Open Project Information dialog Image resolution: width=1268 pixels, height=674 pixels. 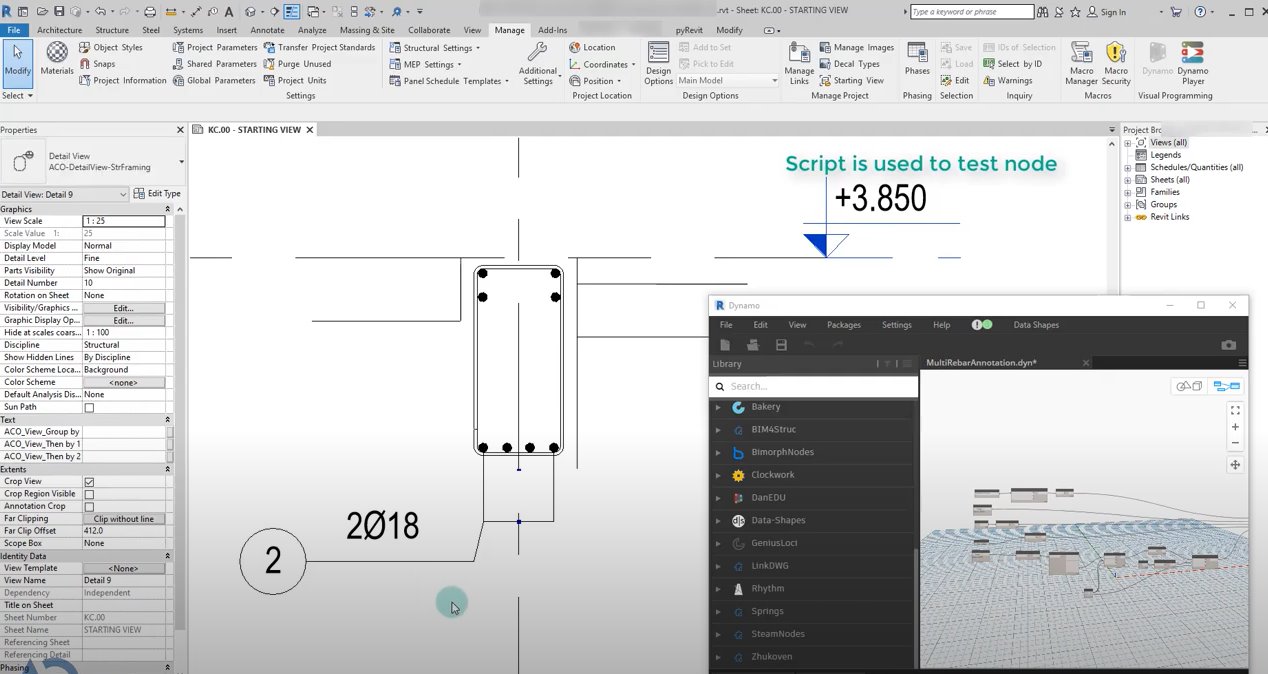(121, 80)
